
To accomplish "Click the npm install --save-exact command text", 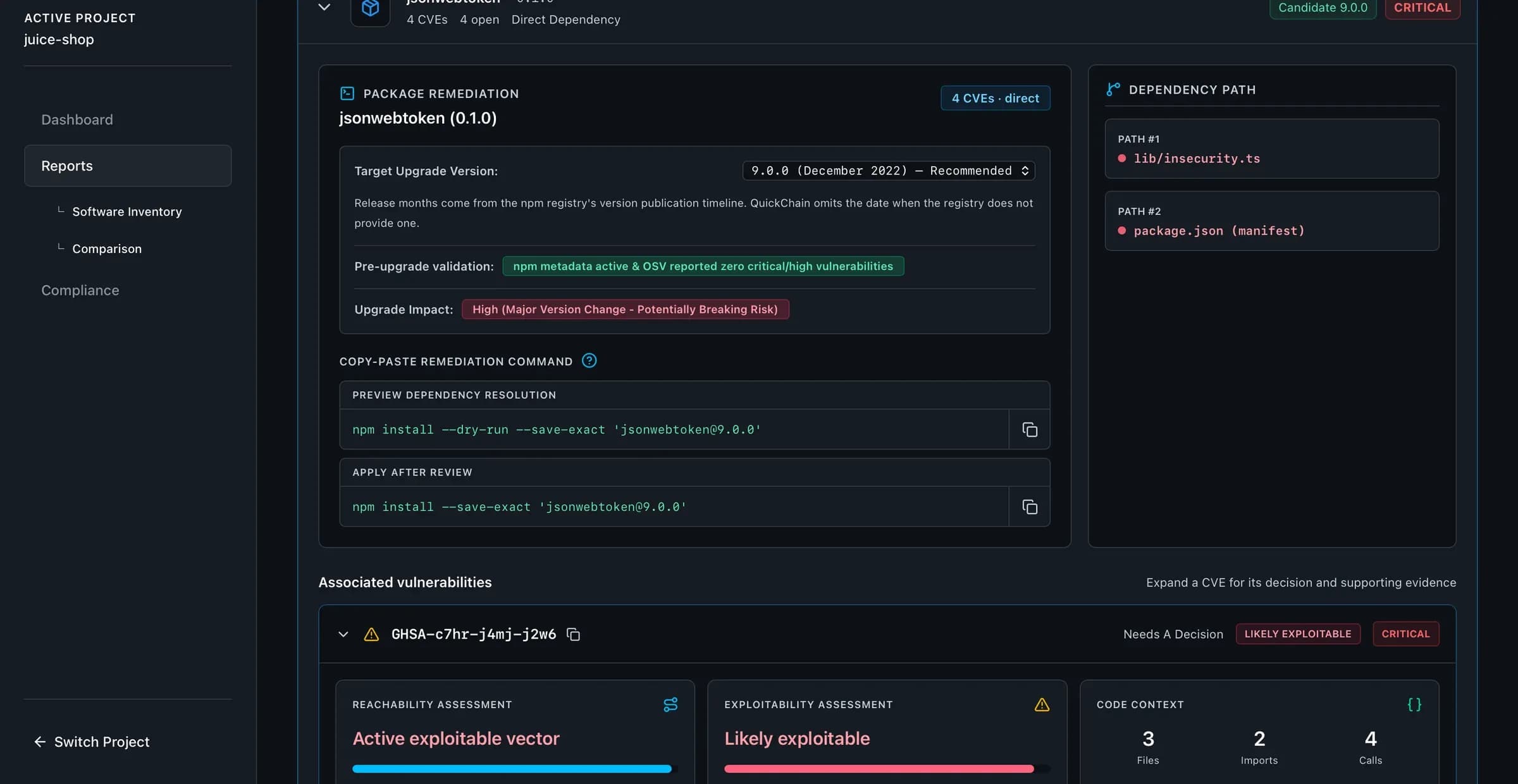I will (519, 507).
